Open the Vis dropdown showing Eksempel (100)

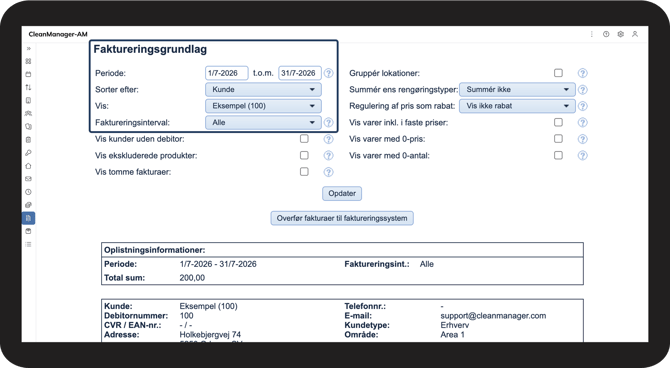click(x=263, y=106)
